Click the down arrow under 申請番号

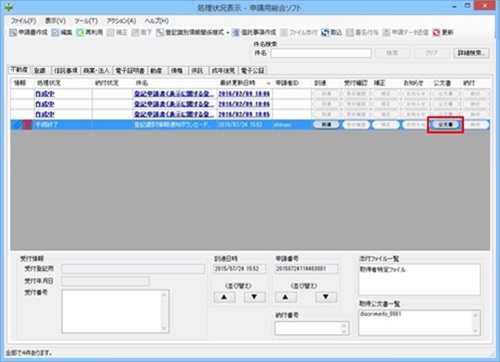(326, 297)
